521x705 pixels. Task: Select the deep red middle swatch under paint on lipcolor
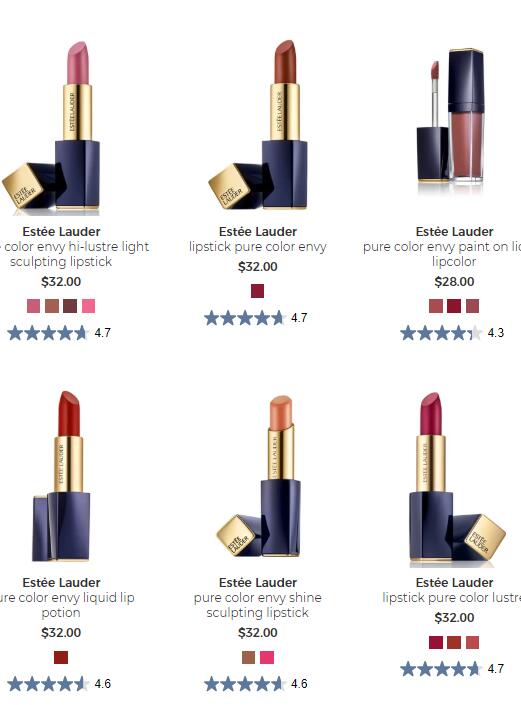coord(454,306)
